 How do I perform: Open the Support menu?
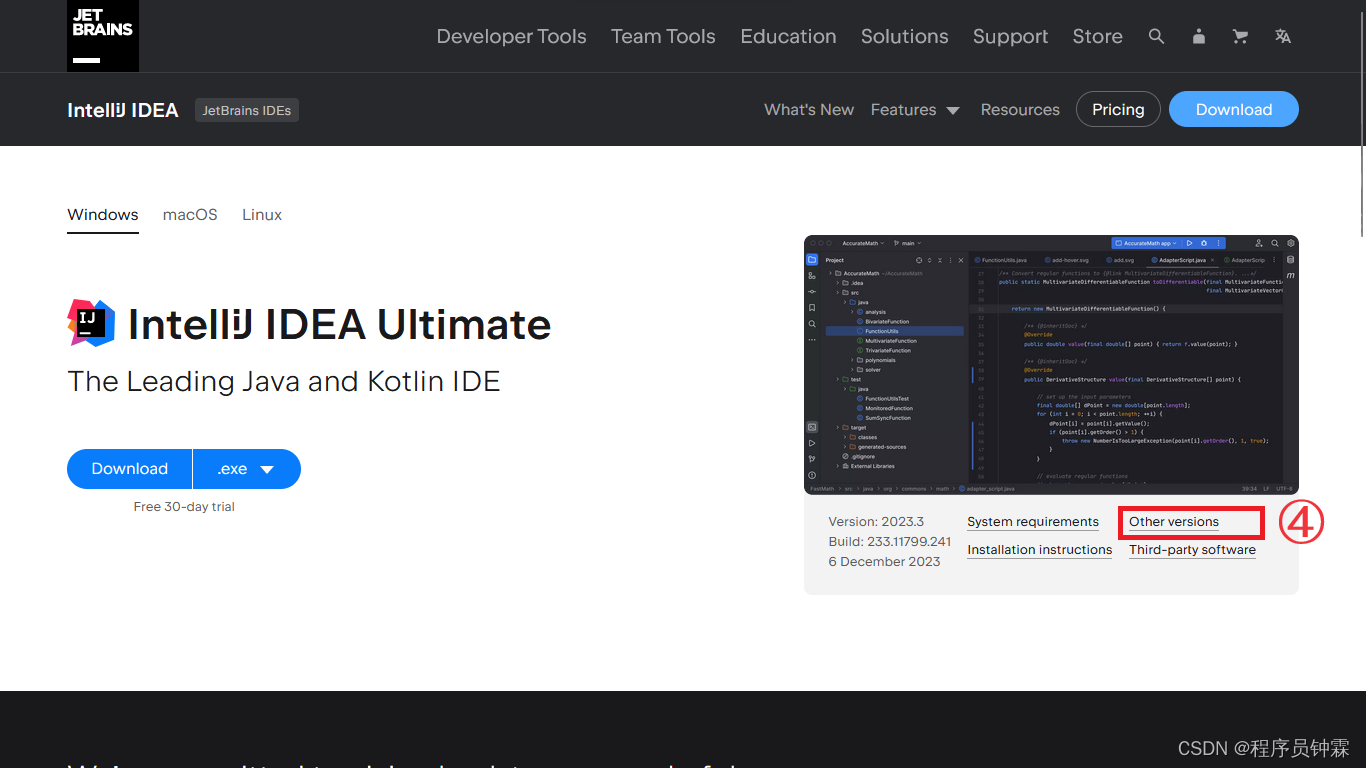[x=1010, y=36]
